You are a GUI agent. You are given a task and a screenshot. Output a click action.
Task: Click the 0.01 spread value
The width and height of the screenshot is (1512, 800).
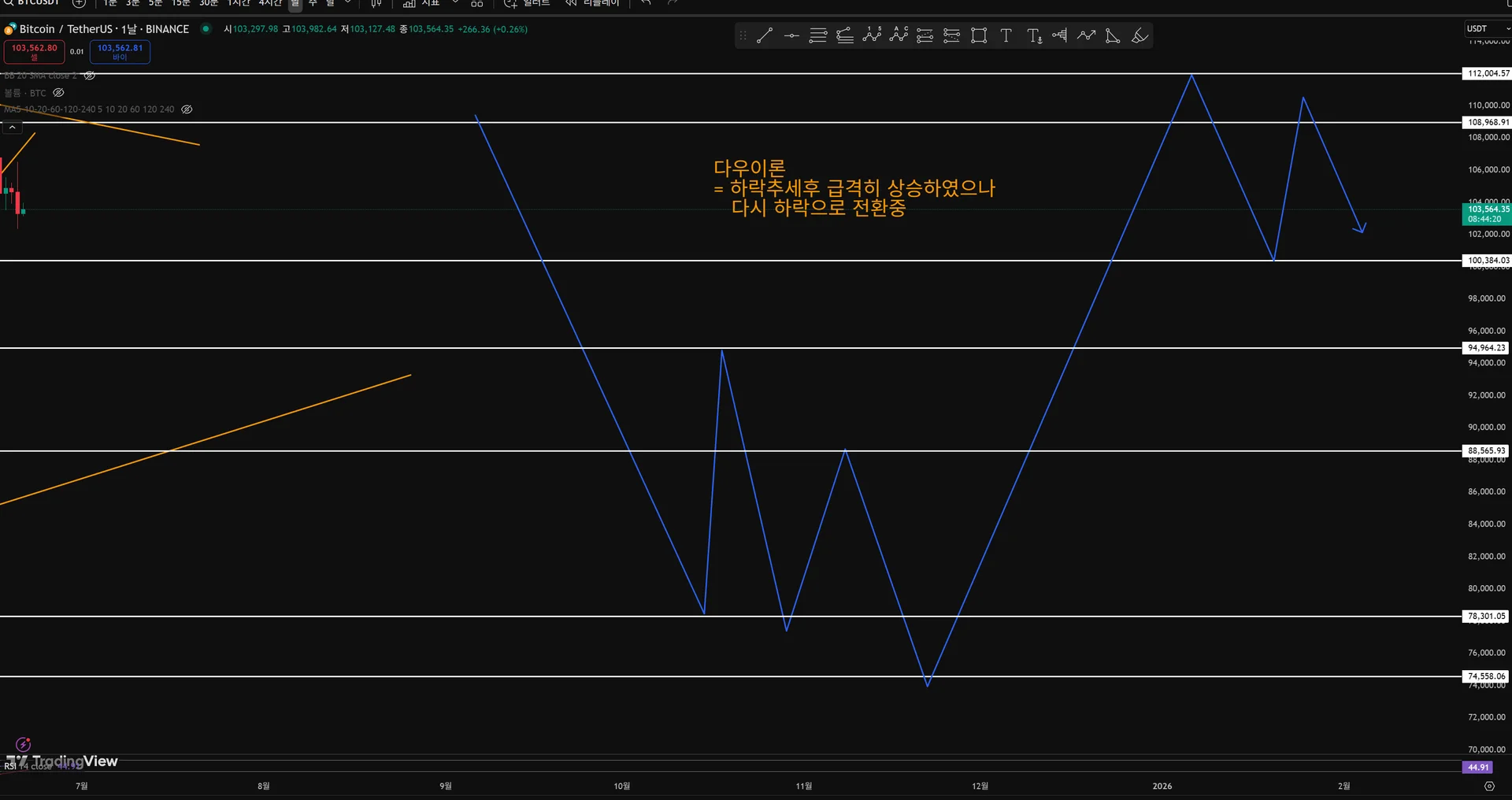coord(76,52)
